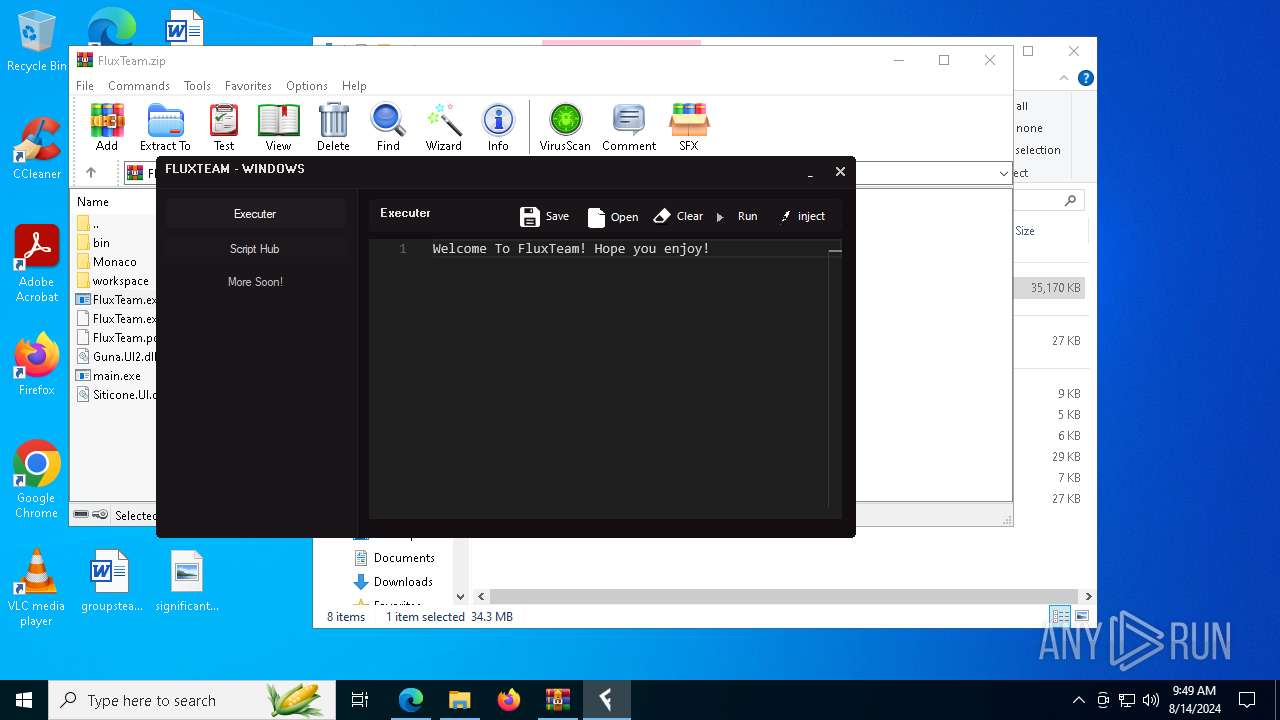The image size is (1280, 720).
Task: Open CCleaner desktop shortcut
Action: 37,149
